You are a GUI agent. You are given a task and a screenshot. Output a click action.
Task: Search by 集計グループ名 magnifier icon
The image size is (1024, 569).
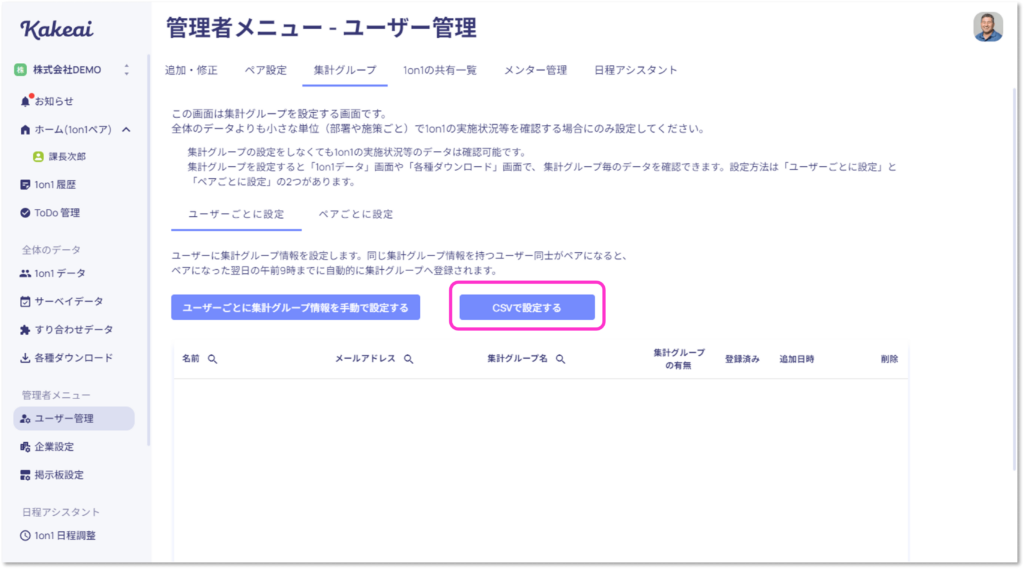(560, 359)
